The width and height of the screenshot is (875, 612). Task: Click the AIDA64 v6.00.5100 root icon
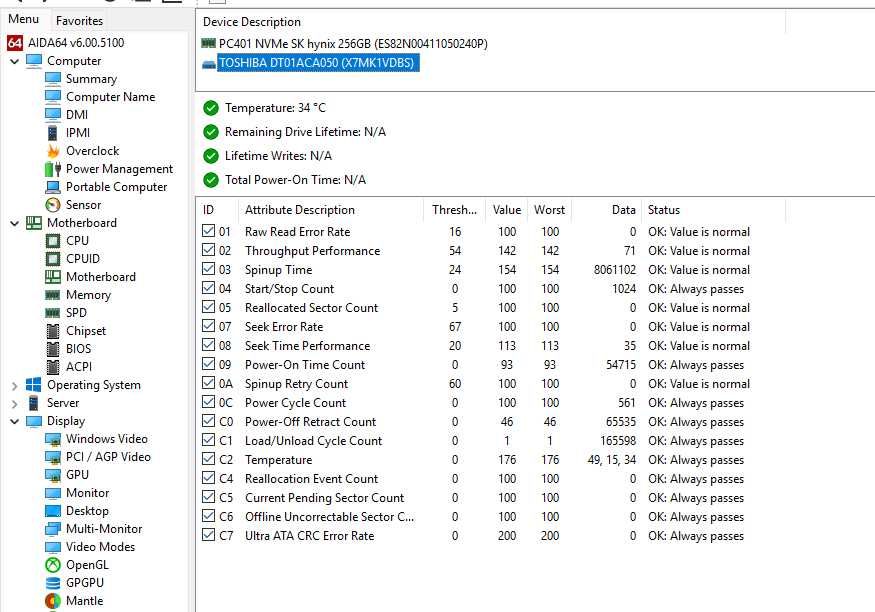15,42
